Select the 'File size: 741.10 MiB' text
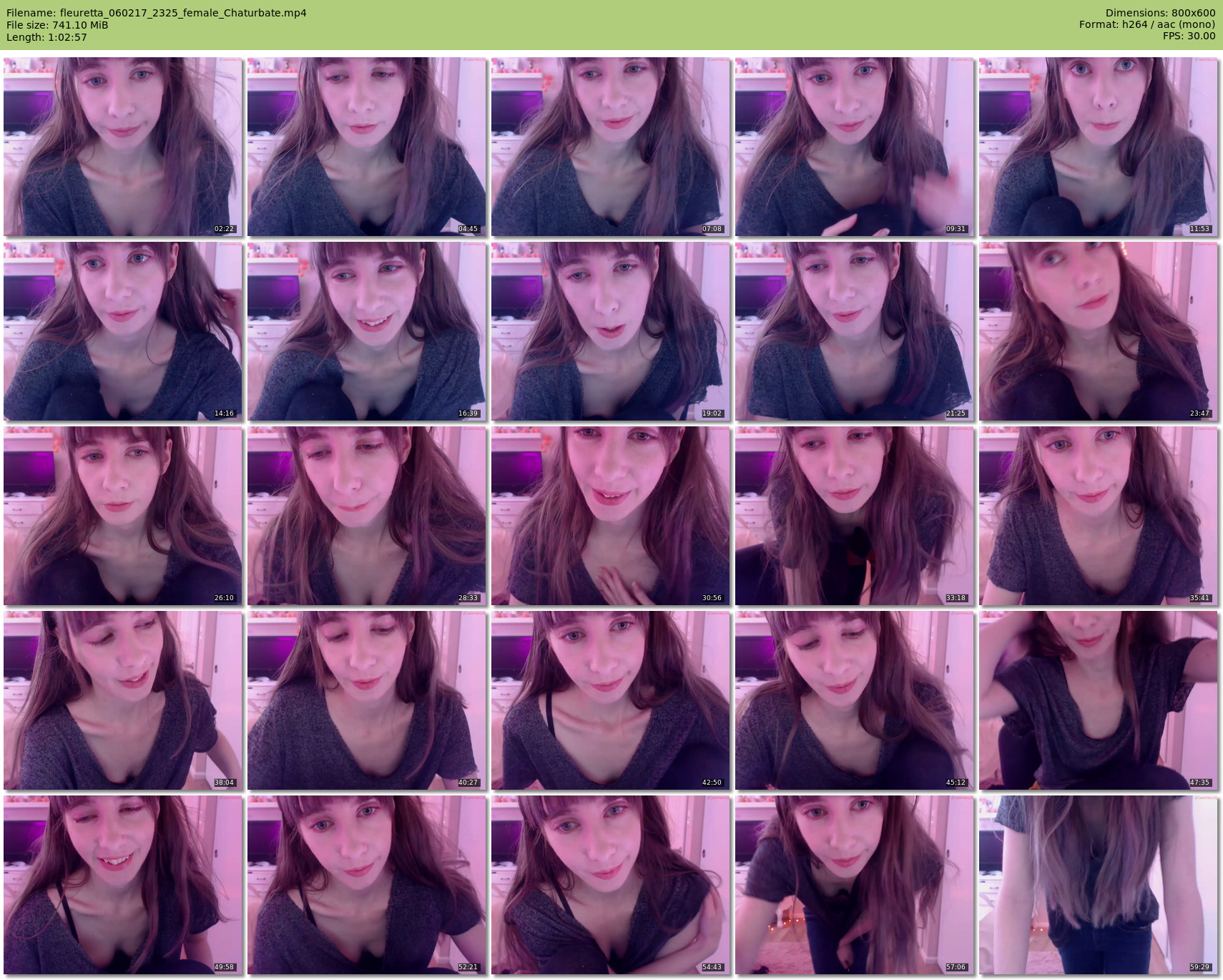Viewport: 1223px width, 980px height. coord(57,25)
